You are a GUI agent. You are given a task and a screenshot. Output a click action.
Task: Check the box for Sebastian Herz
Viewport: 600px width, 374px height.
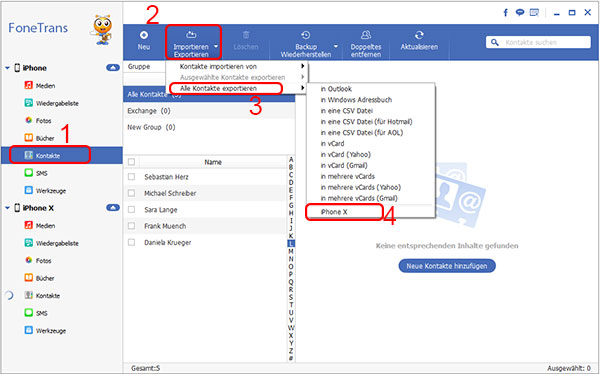(x=131, y=177)
